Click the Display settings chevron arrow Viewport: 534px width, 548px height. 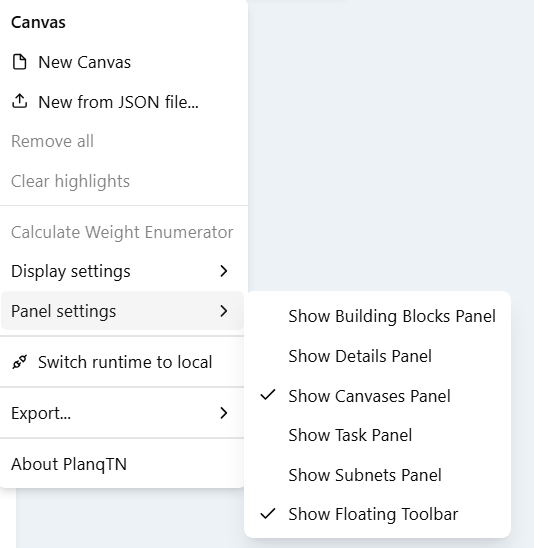[224, 271]
